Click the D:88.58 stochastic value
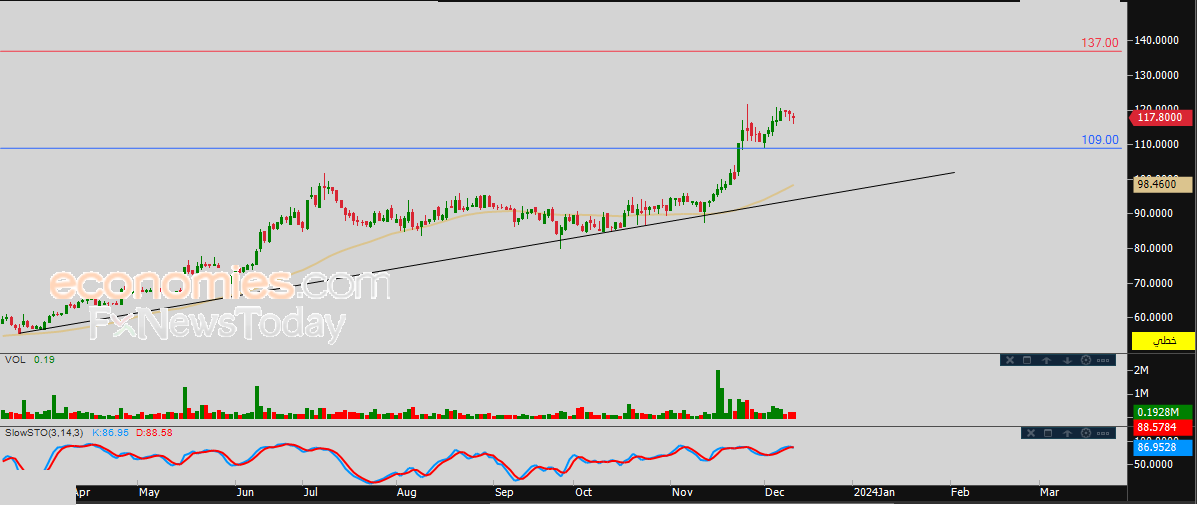1197x505 pixels. click(156, 433)
